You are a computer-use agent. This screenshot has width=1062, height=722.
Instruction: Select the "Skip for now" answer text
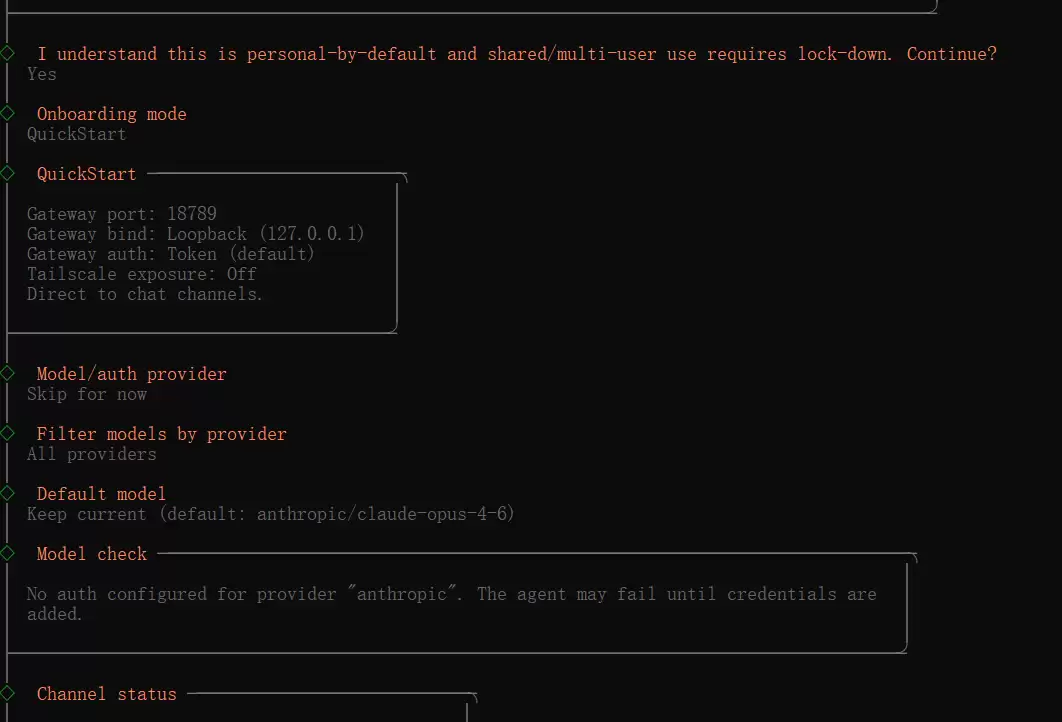87,394
